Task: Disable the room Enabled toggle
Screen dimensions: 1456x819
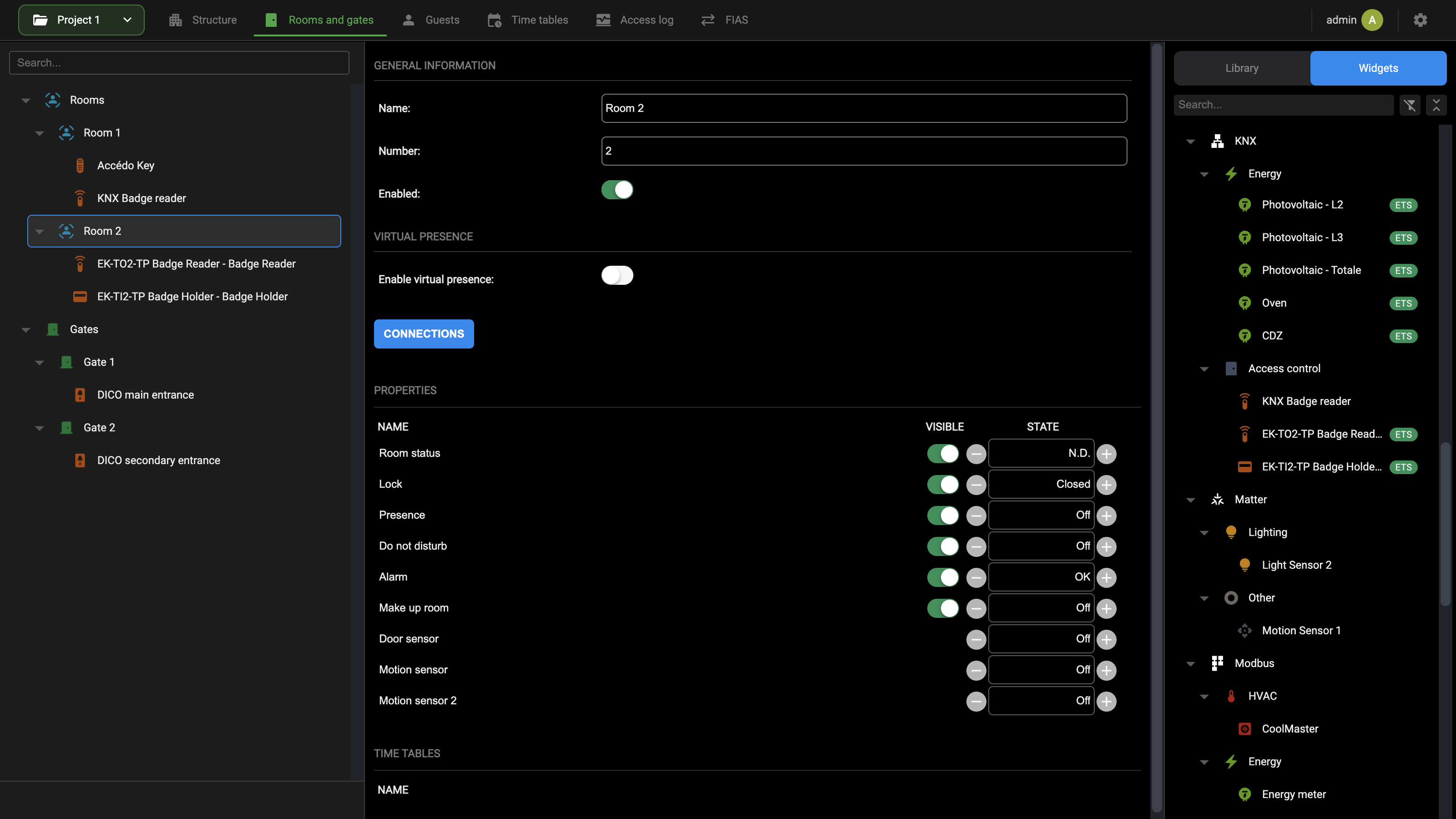Action: (x=617, y=190)
